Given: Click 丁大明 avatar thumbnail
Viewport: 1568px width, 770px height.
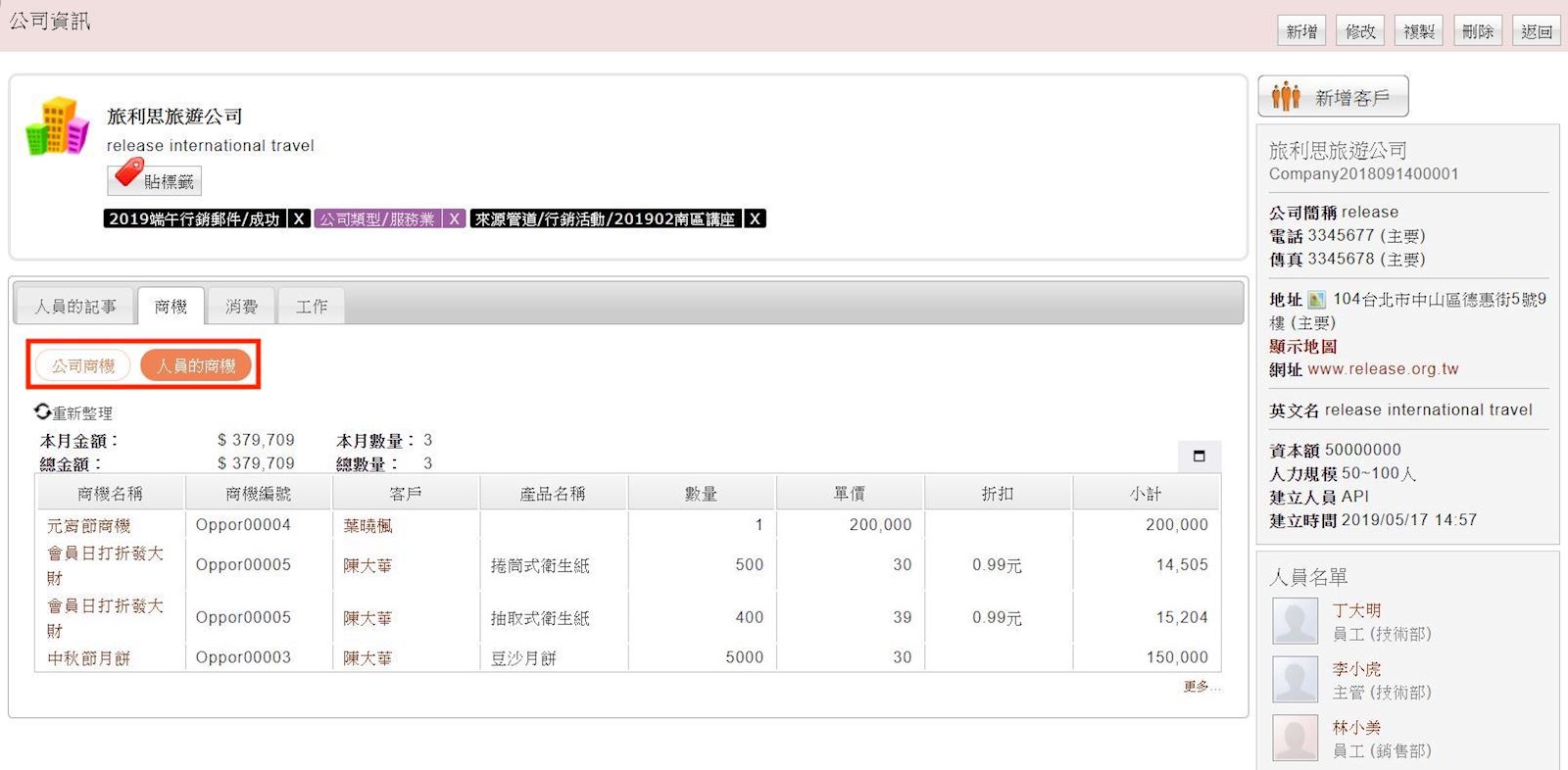Looking at the screenshot, I should [1295, 621].
